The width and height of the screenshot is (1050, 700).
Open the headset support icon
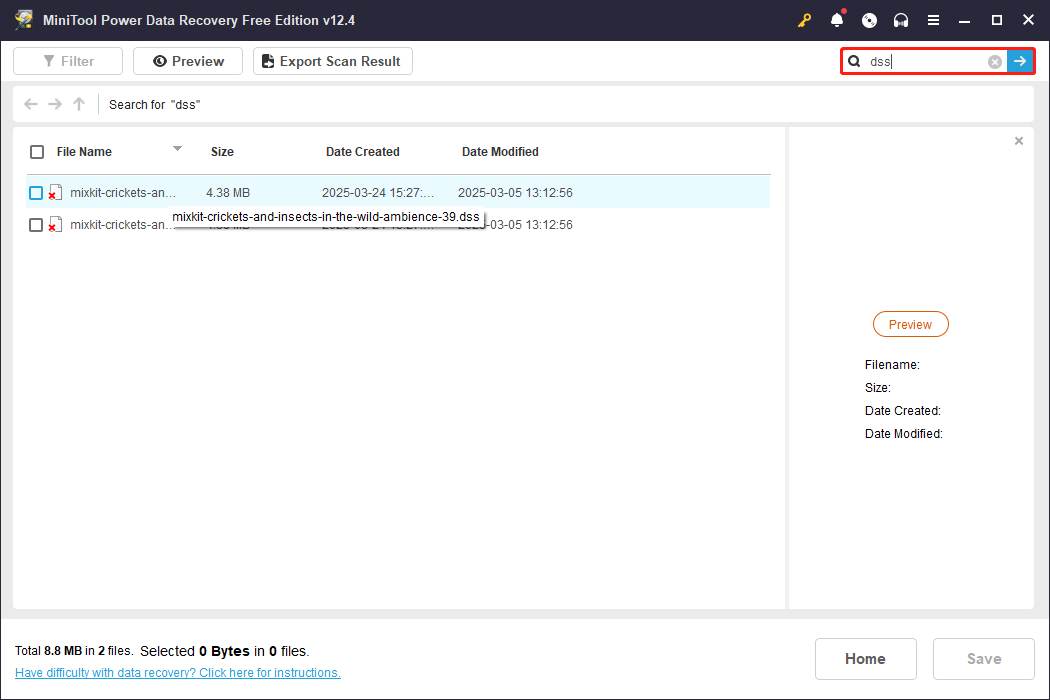(x=901, y=20)
